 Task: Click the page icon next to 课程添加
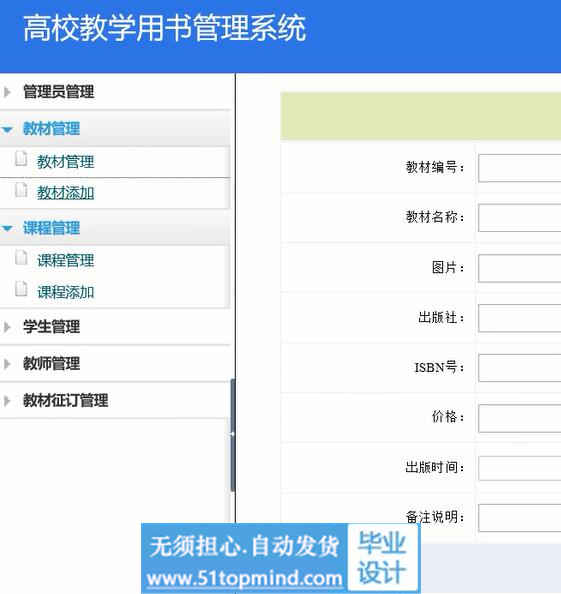[21, 289]
